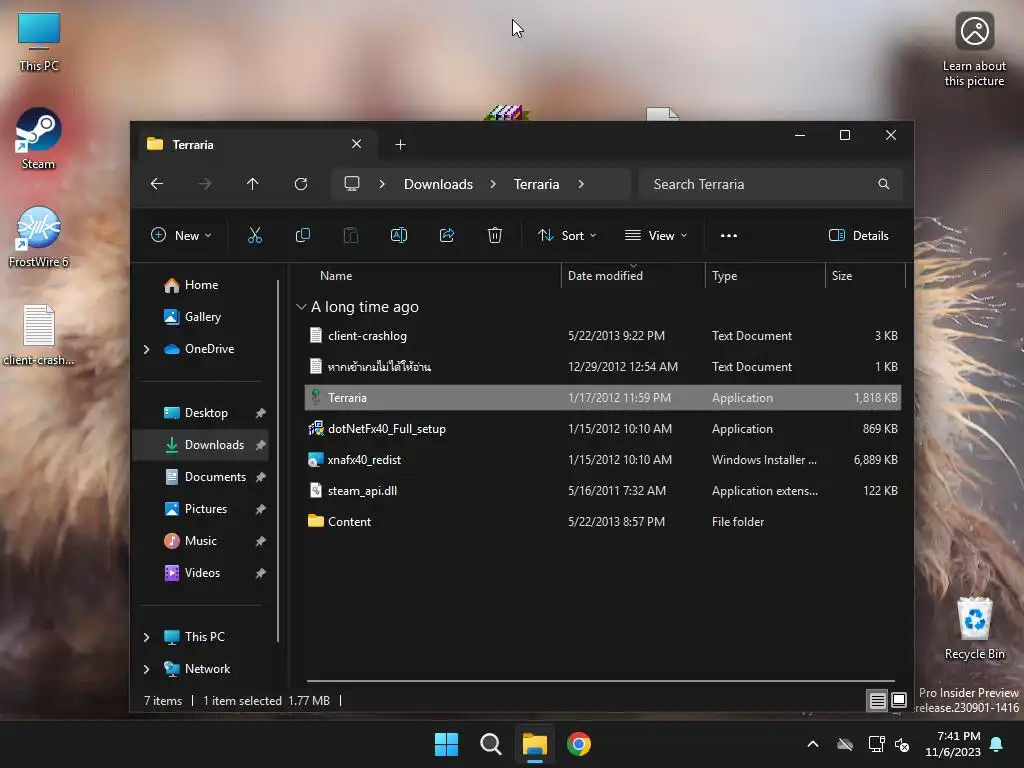The height and width of the screenshot is (768, 1024).
Task: Open the New dropdown menu
Action: click(x=181, y=236)
